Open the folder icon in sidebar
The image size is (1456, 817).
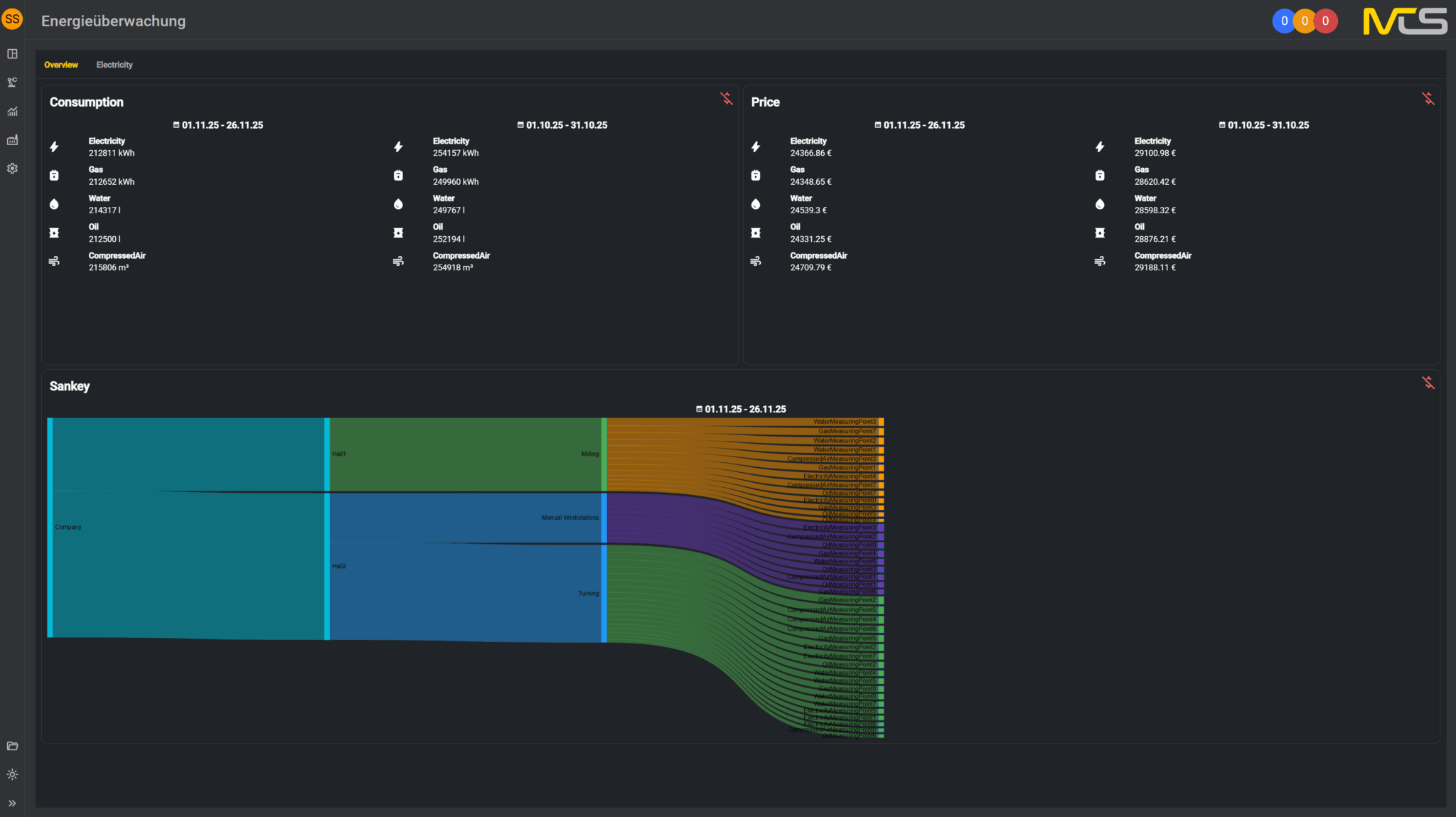pos(12,746)
